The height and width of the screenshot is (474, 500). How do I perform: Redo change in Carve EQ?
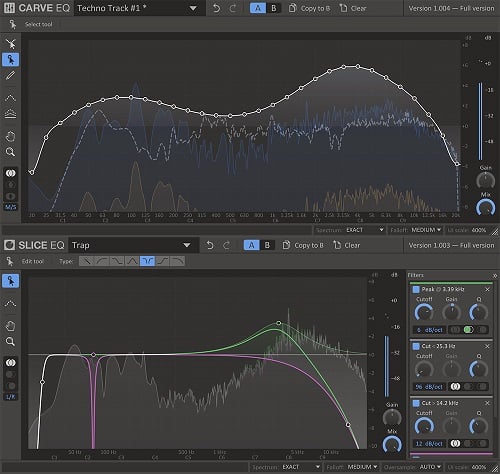click(233, 8)
